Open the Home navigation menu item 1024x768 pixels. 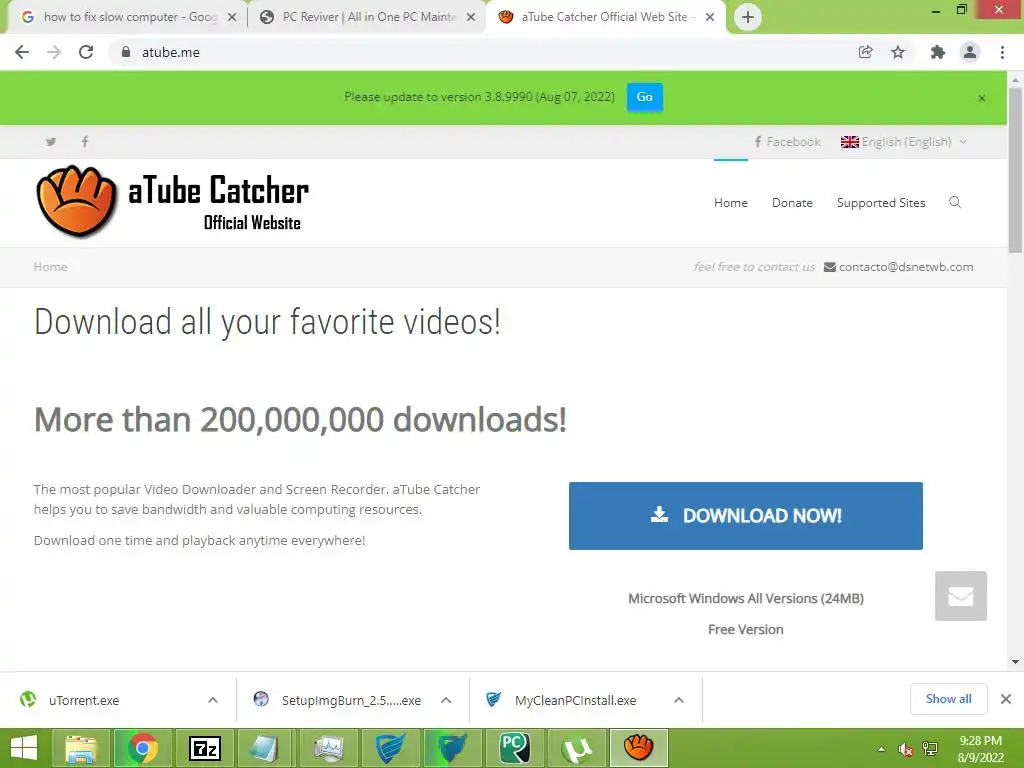tap(731, 202)
